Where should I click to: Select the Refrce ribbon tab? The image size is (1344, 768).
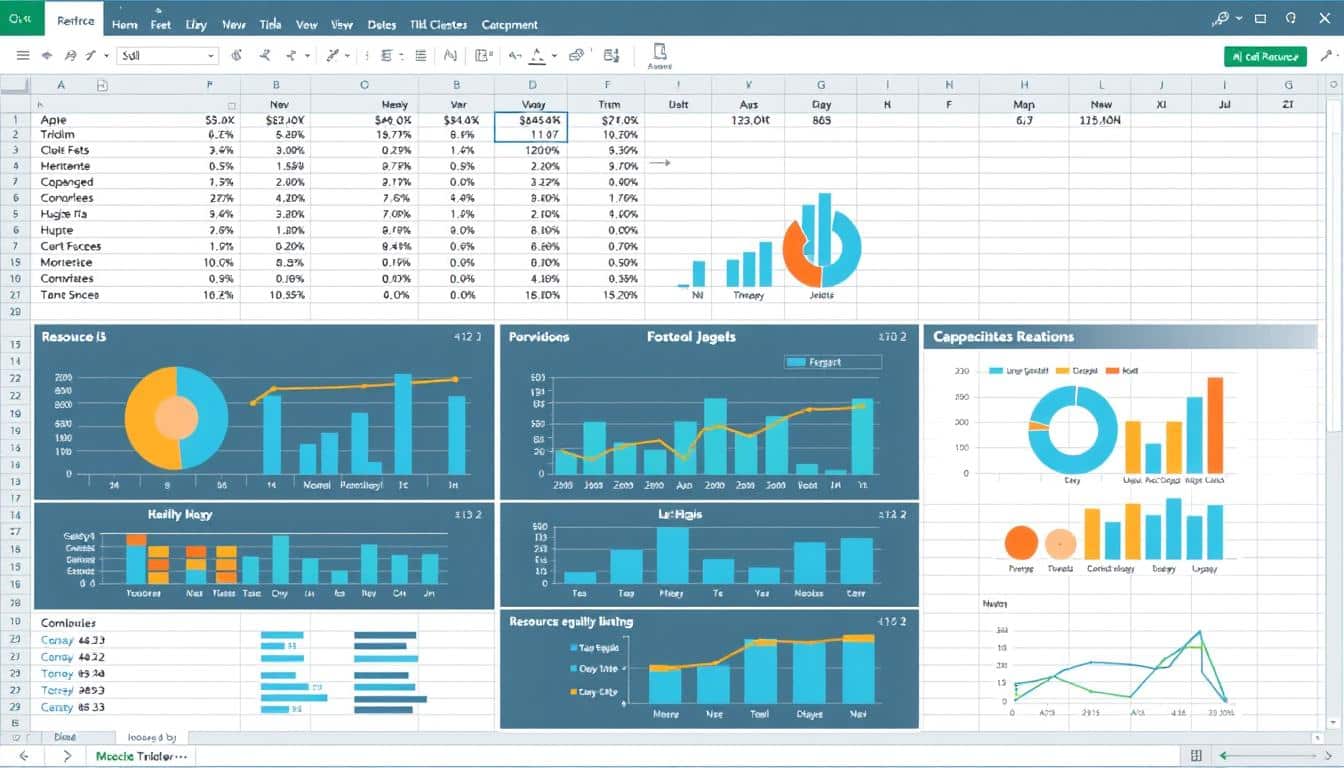click(76, 20)
